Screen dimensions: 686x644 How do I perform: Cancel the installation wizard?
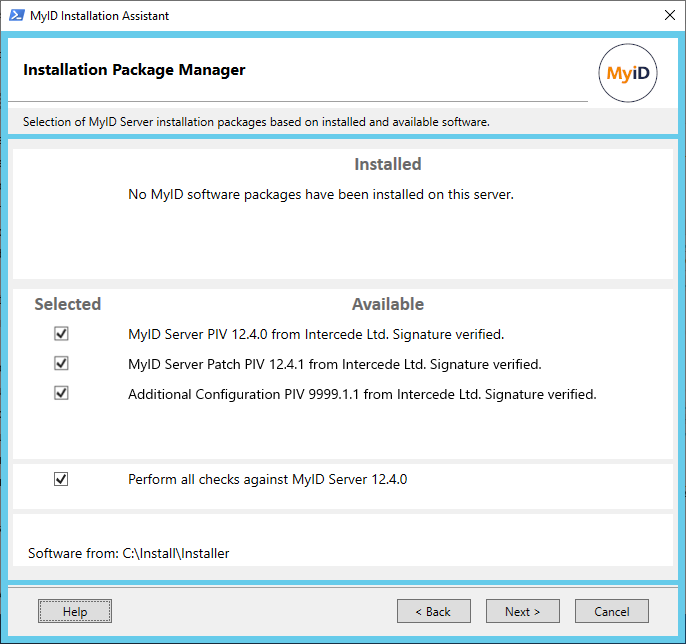[612, 611]
